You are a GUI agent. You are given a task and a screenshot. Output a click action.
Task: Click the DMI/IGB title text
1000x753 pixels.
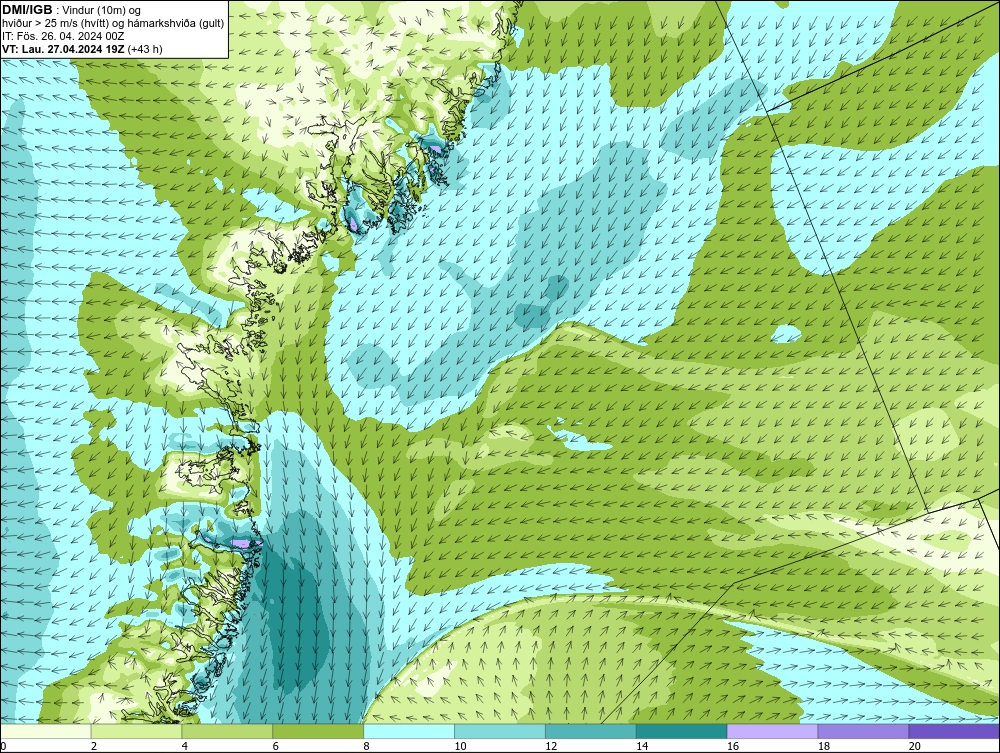tap(27, 10)
